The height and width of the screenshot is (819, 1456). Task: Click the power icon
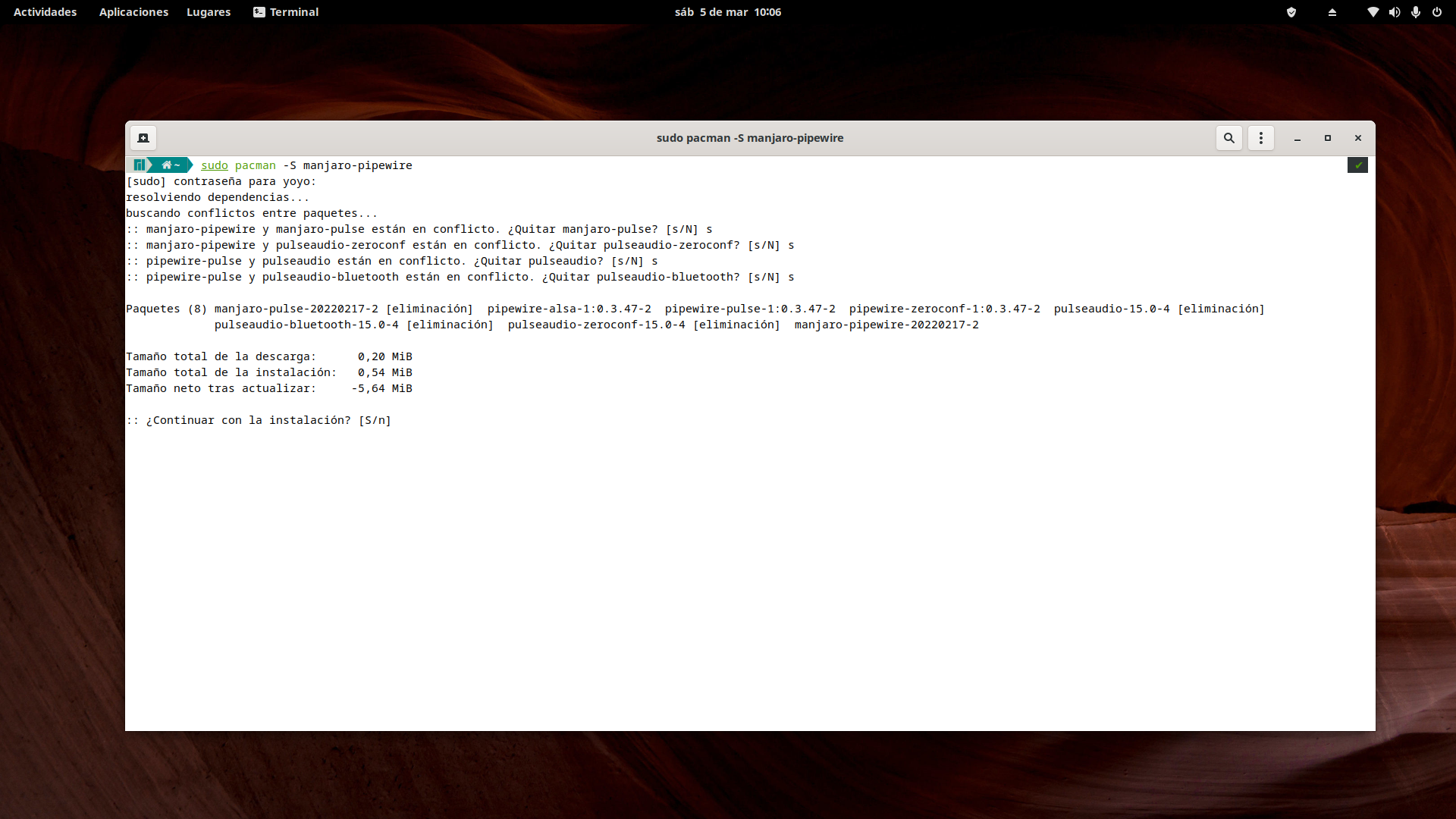1436,12
